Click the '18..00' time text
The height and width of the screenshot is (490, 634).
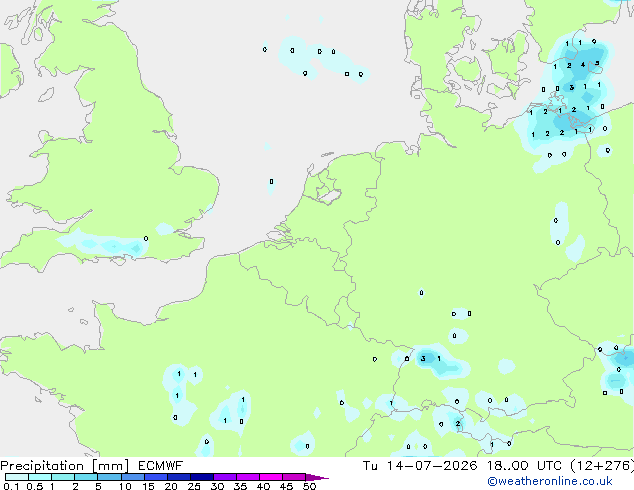[x=507, y=466]
